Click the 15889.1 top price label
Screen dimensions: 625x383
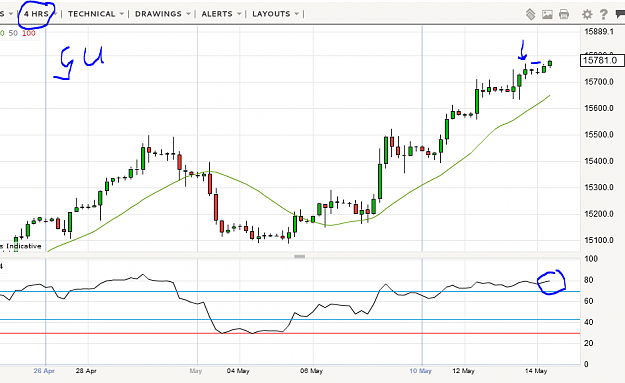point(599,32)
